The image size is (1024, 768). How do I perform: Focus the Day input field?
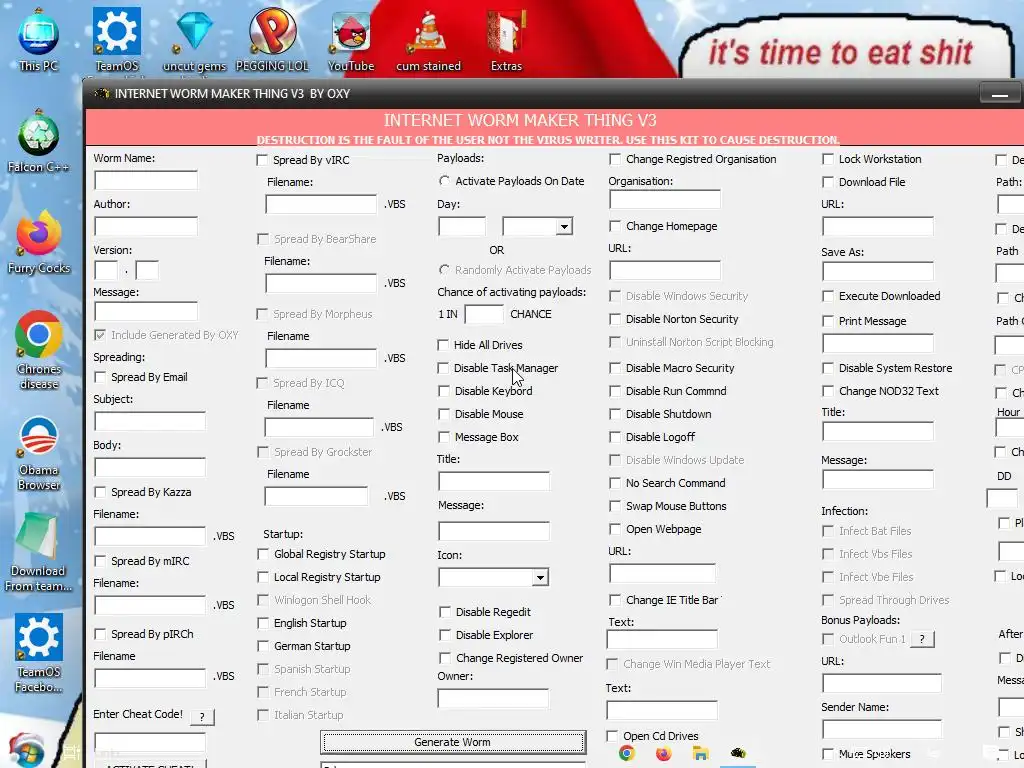click(462, 227)
